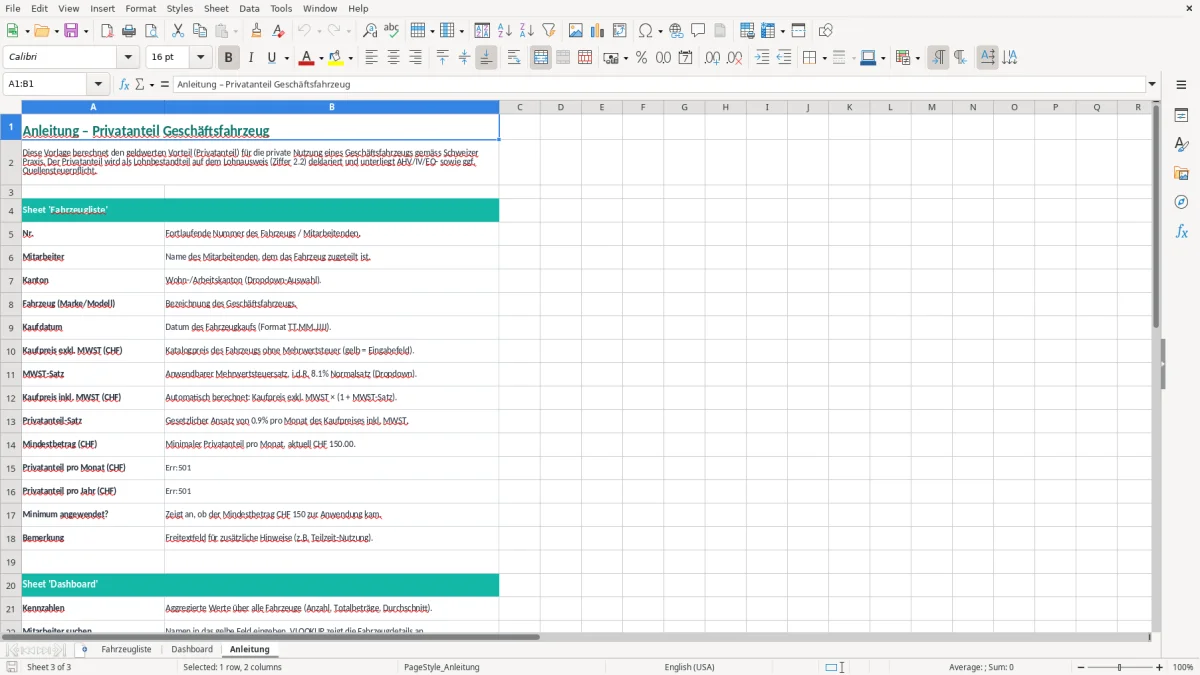Toggle Underline formatting
The height and width of the screenshot is (675, 1200).
(272, 58)
